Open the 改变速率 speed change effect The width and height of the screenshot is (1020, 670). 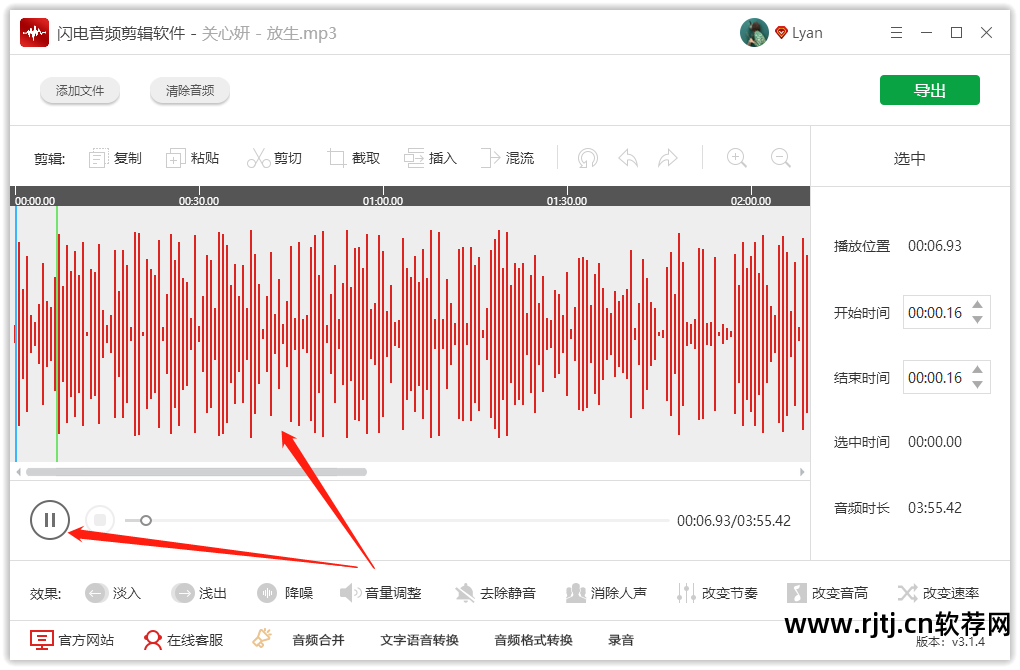(x=938, y=592)
